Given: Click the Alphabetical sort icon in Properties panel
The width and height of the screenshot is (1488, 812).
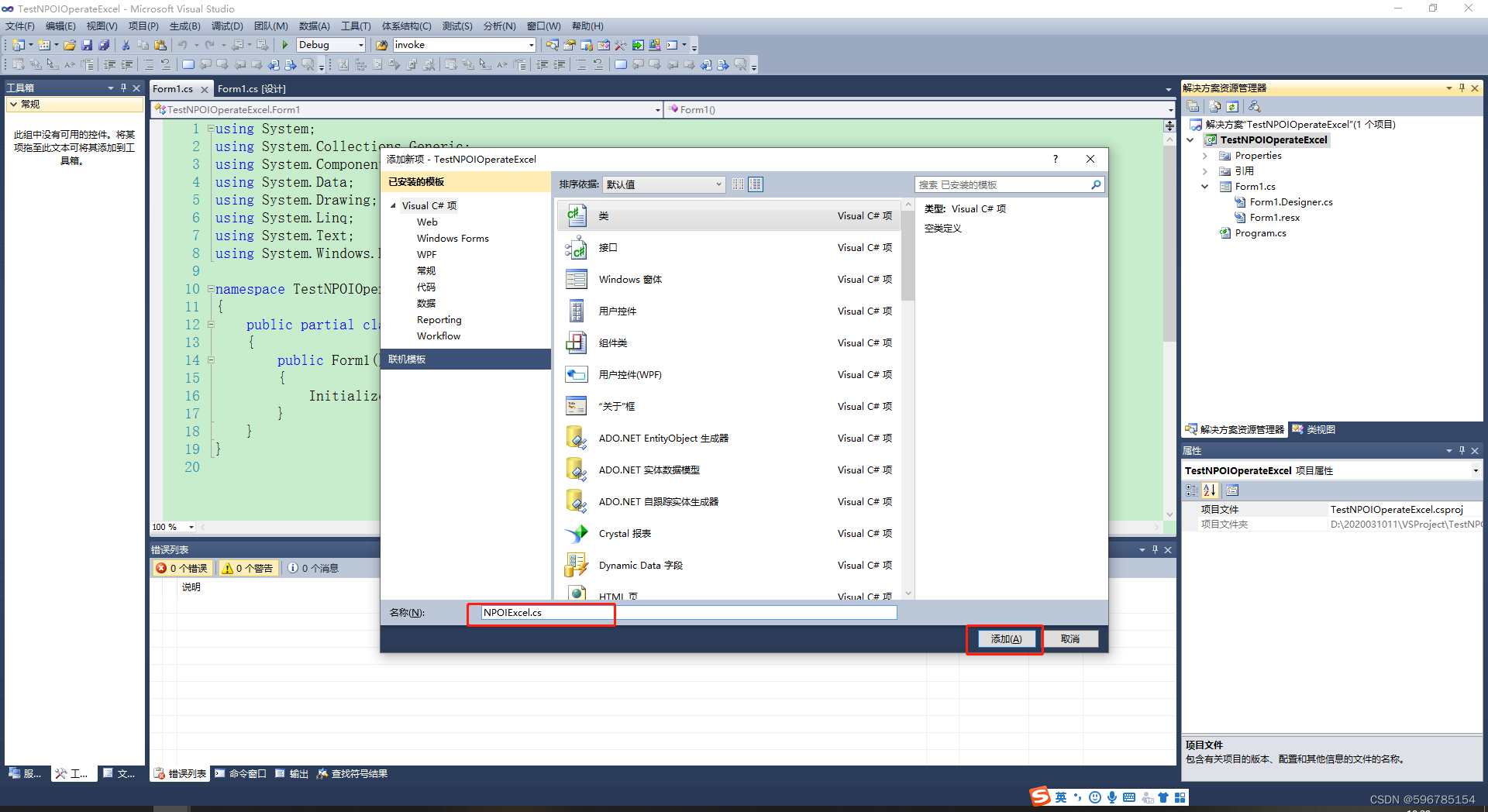Looking at the screenshot, I should point(1210,490).
